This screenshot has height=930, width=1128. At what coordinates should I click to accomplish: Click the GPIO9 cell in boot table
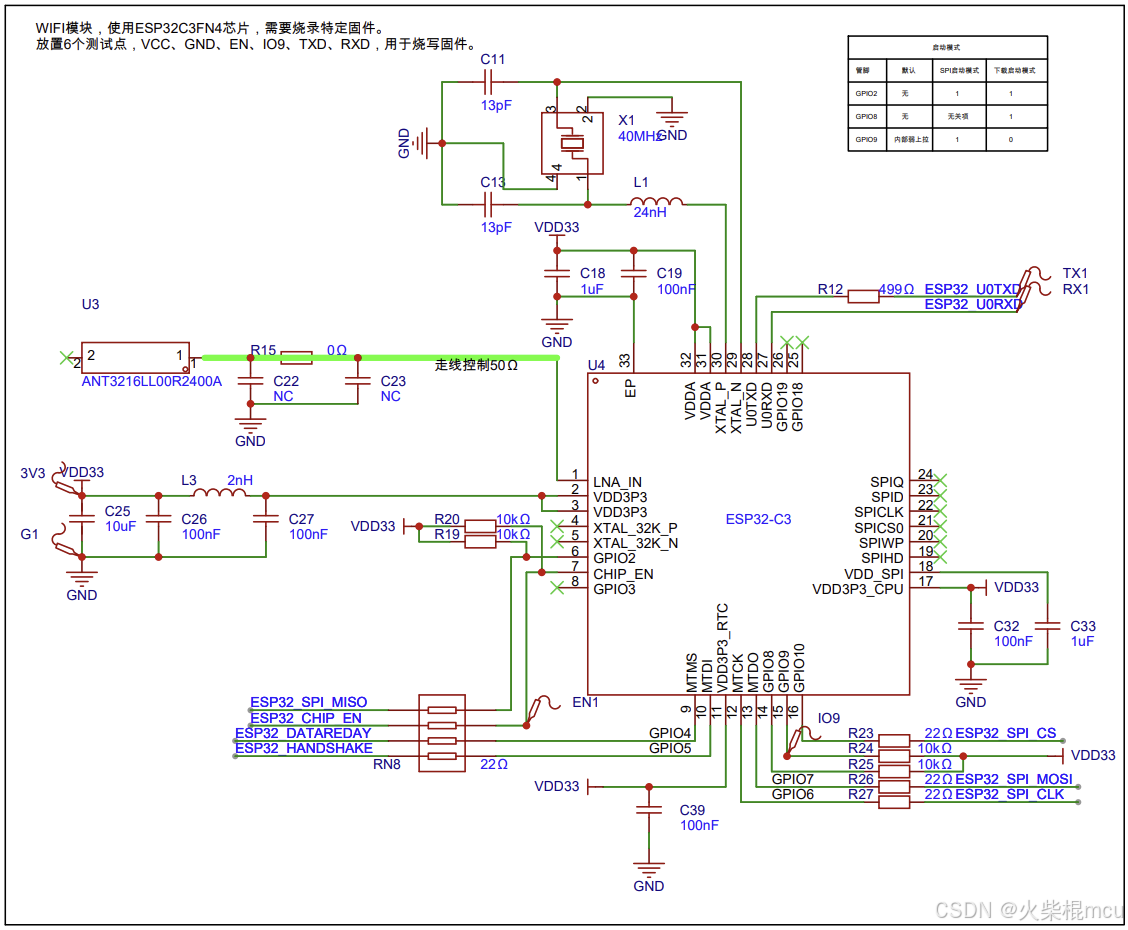coord(866,140)
